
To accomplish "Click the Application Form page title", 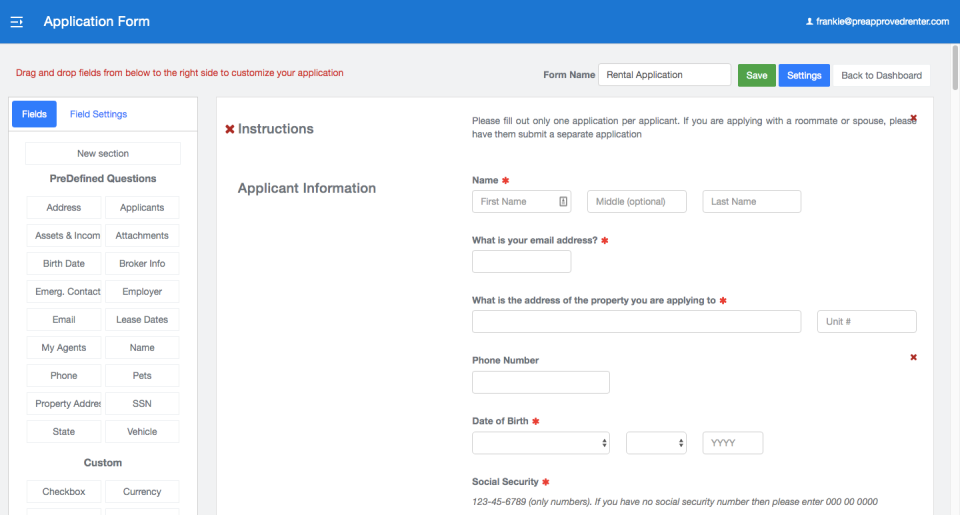I will coord(97,21).
